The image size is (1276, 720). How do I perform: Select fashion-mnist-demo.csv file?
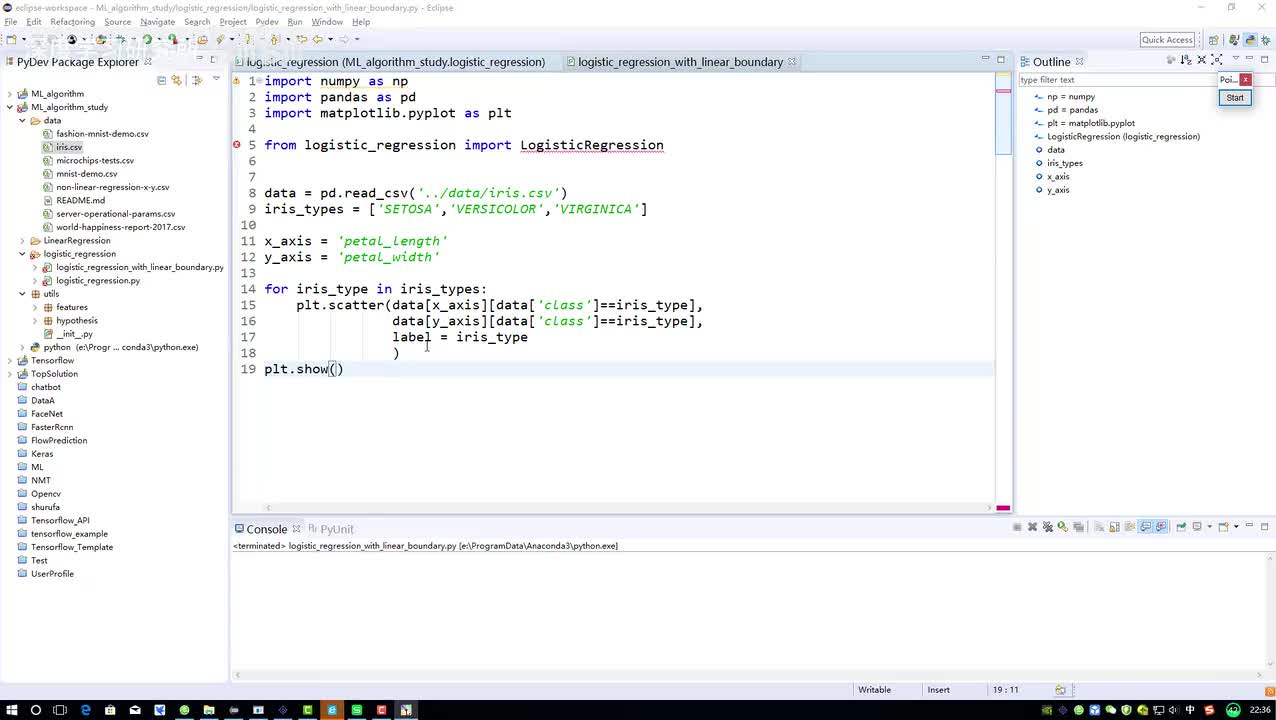(x=102, y=134)
